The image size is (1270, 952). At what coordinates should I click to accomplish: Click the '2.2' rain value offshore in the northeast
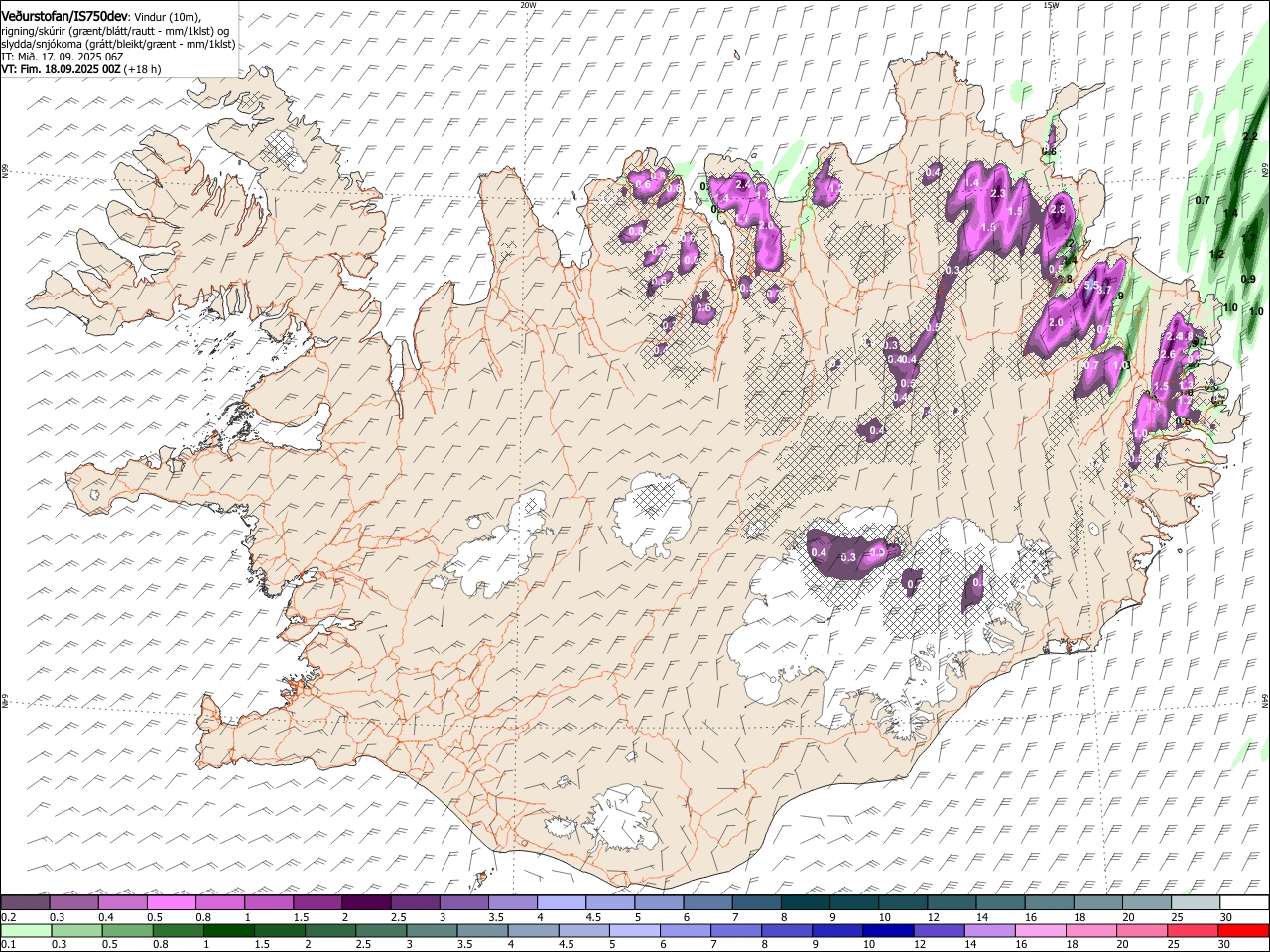[1250, 135]
